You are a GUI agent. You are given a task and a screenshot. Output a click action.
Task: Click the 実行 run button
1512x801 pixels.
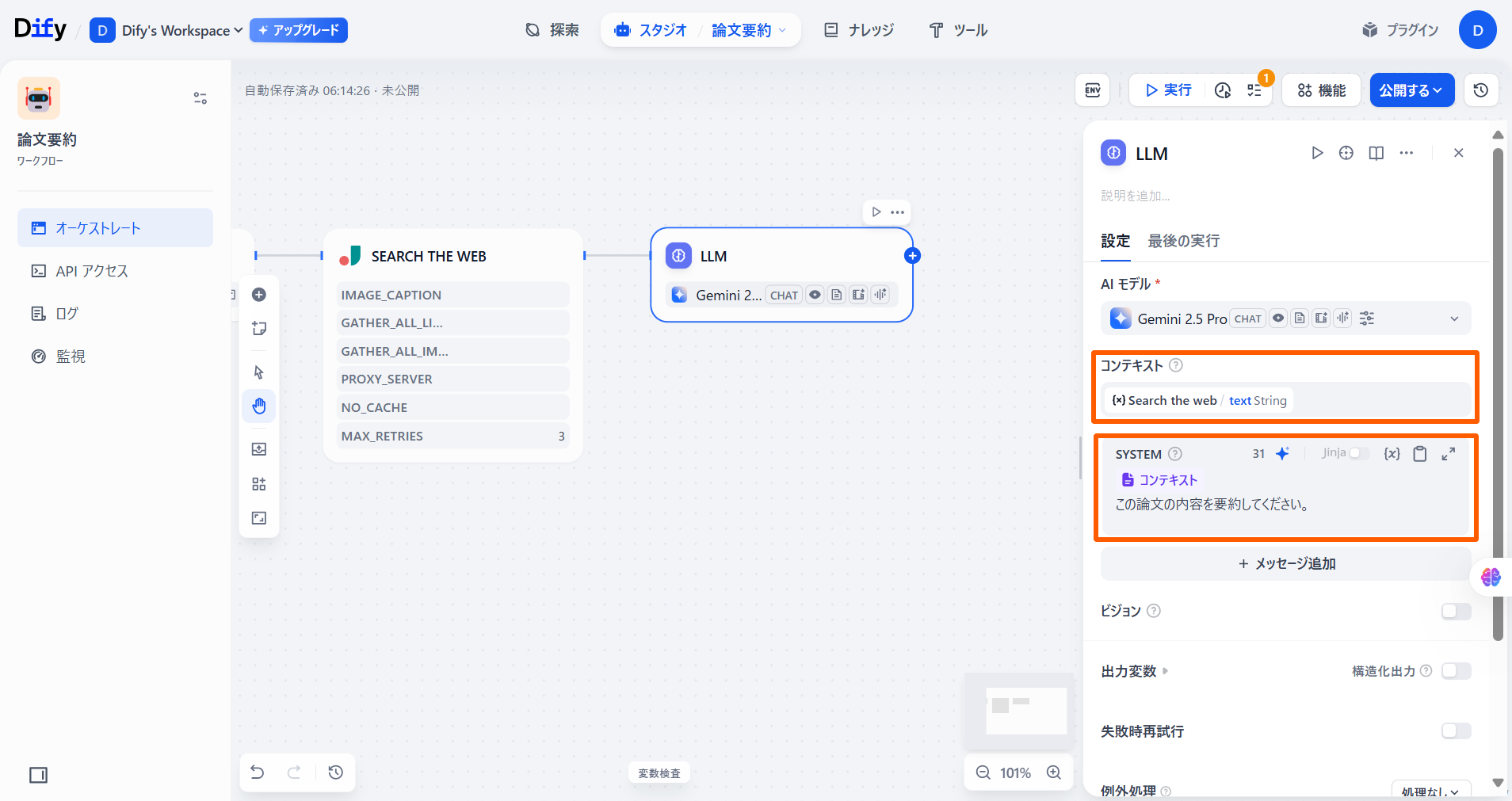[x=1168, y=90]
